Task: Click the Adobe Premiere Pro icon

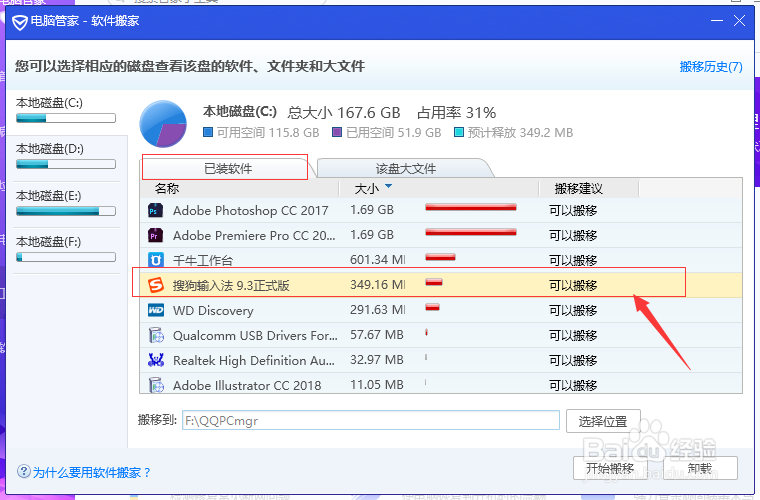Action: (x=156, y=236)
